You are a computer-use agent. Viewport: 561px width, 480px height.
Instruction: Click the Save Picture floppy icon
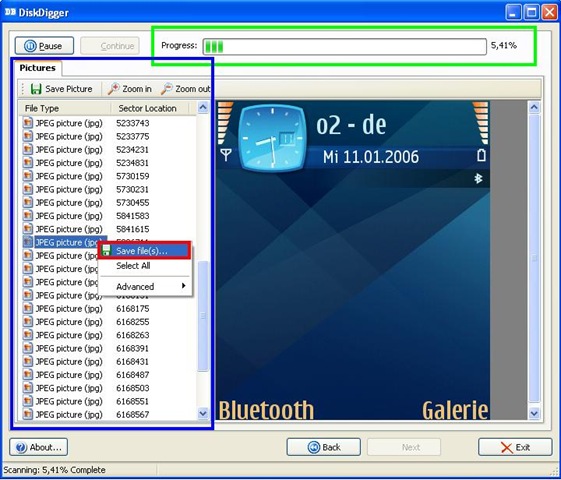point(36,89)
